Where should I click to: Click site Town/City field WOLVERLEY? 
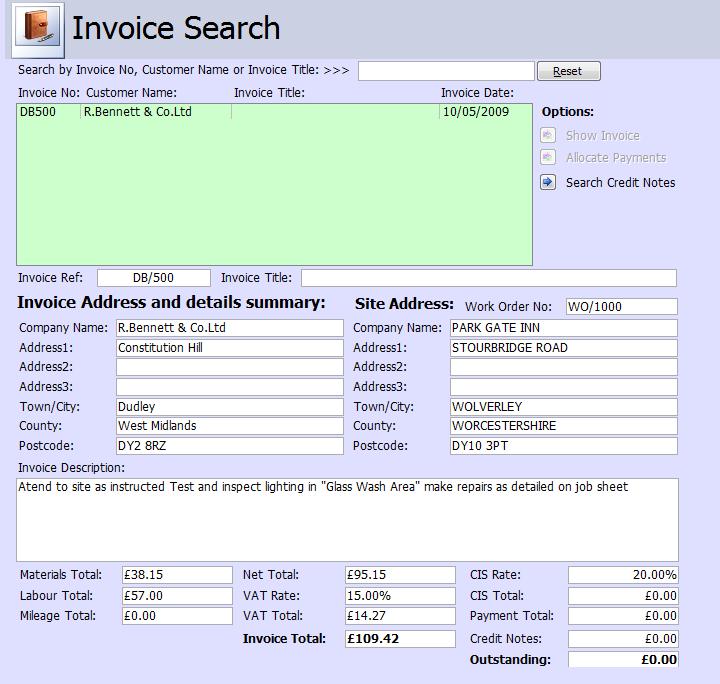(x=563, y=407)
